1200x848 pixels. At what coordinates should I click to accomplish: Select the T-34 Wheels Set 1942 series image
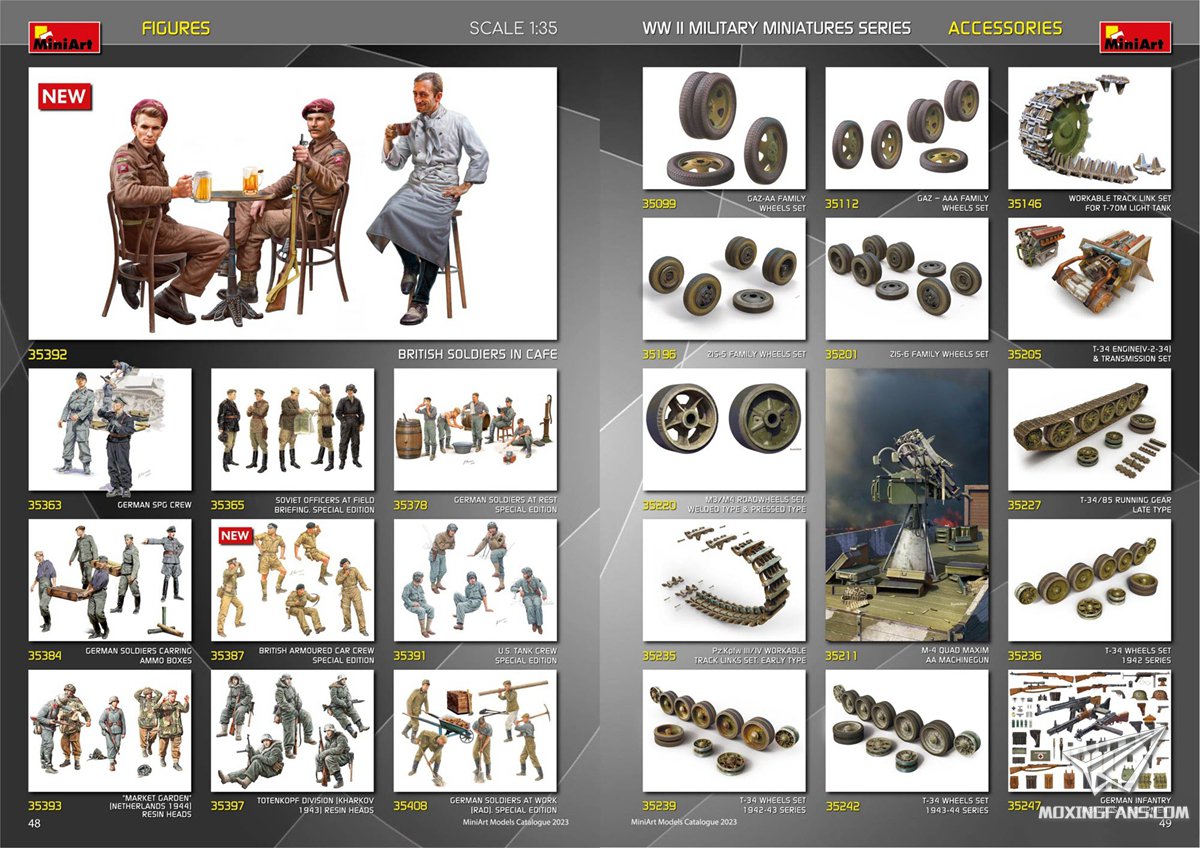coord(1089,580)
